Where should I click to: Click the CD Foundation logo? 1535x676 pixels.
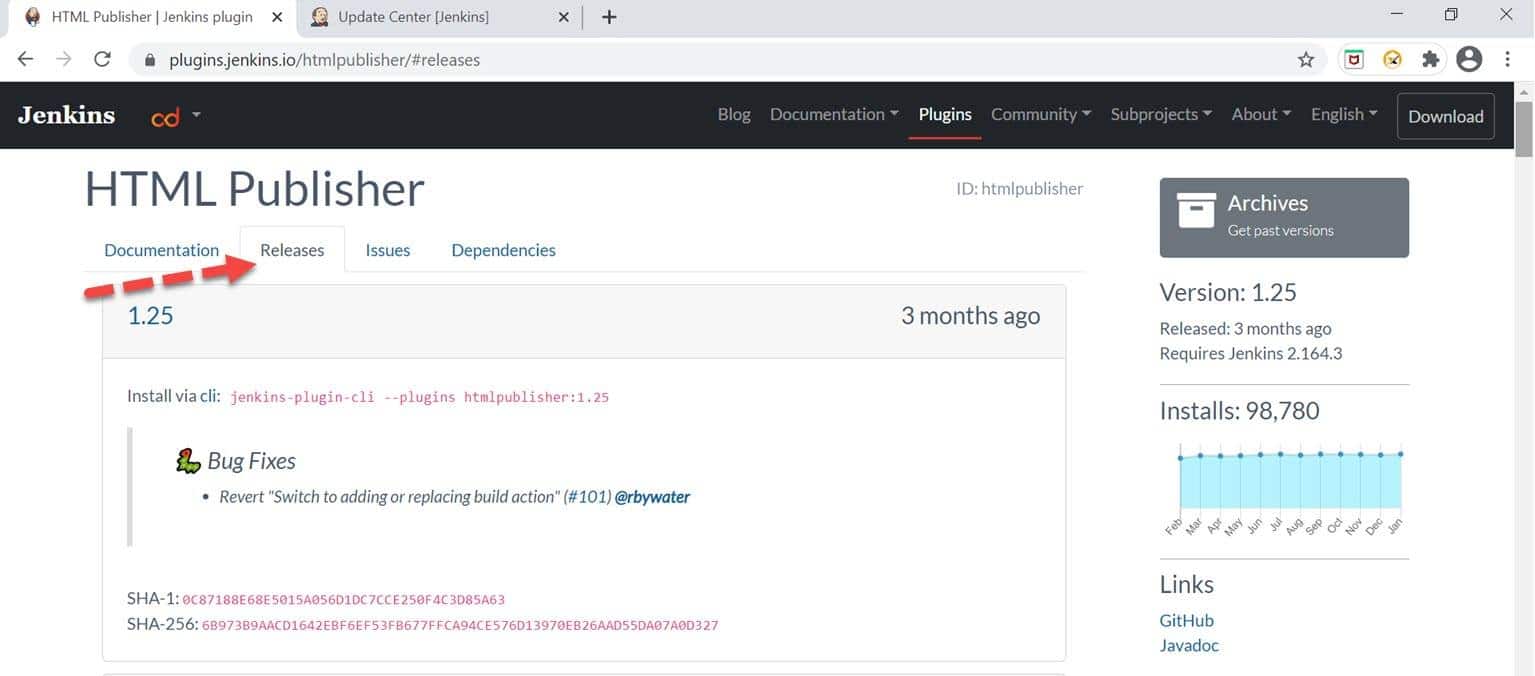click(x=165, y=117)
